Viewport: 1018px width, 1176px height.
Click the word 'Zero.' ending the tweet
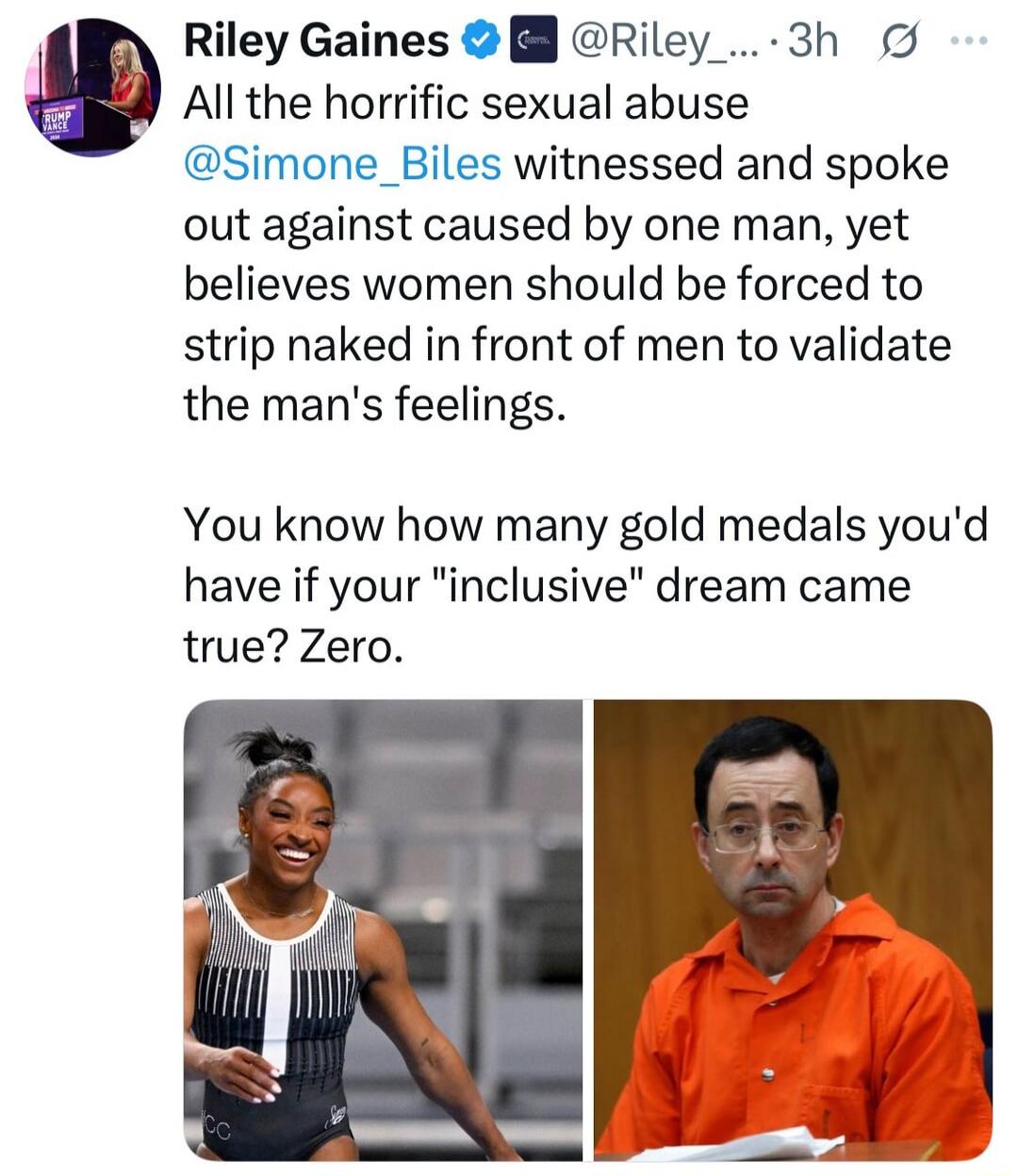(352, 646)
